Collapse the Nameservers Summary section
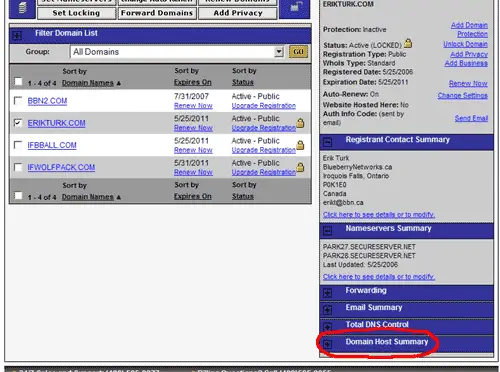The image size is (500, 372). 328,231
